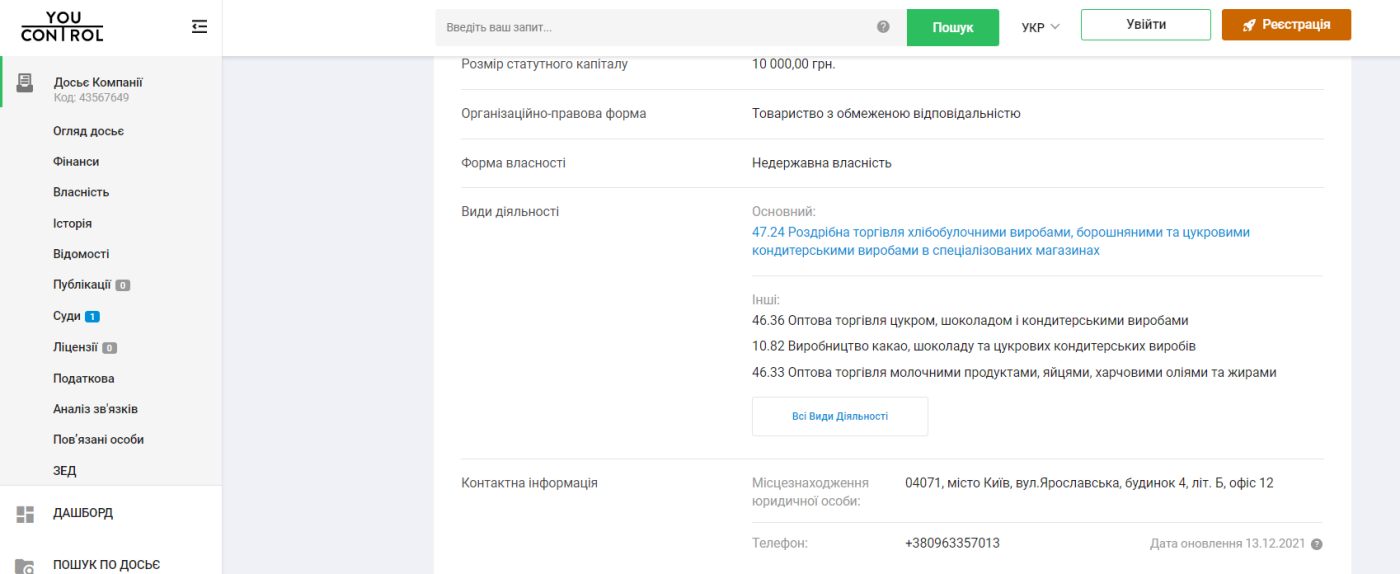Viewport: 1400px width, 574px height.
Task: Click the Пошук по досьє folder icon
Action: [x=25, y=566]
